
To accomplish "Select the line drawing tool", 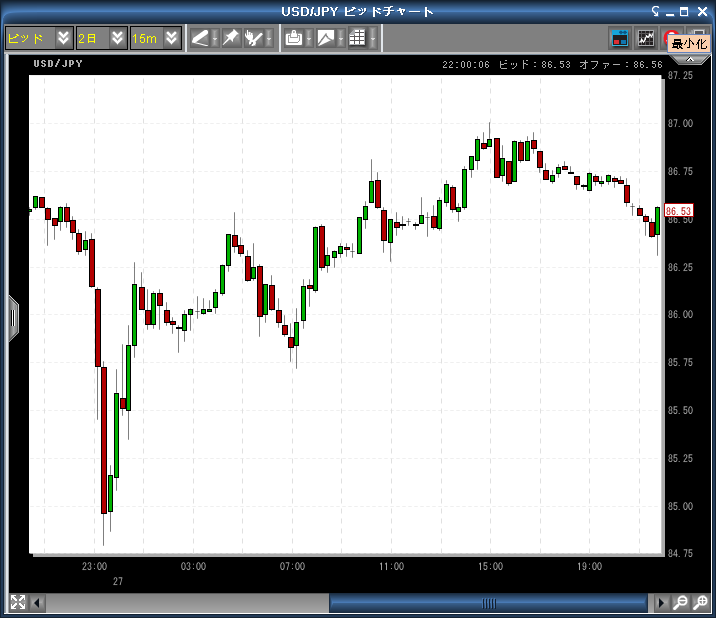I will [x=200, y=38].
